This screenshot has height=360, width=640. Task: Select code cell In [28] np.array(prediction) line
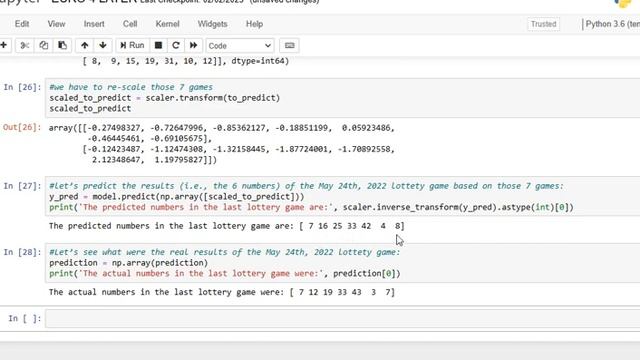click(129, 263)
